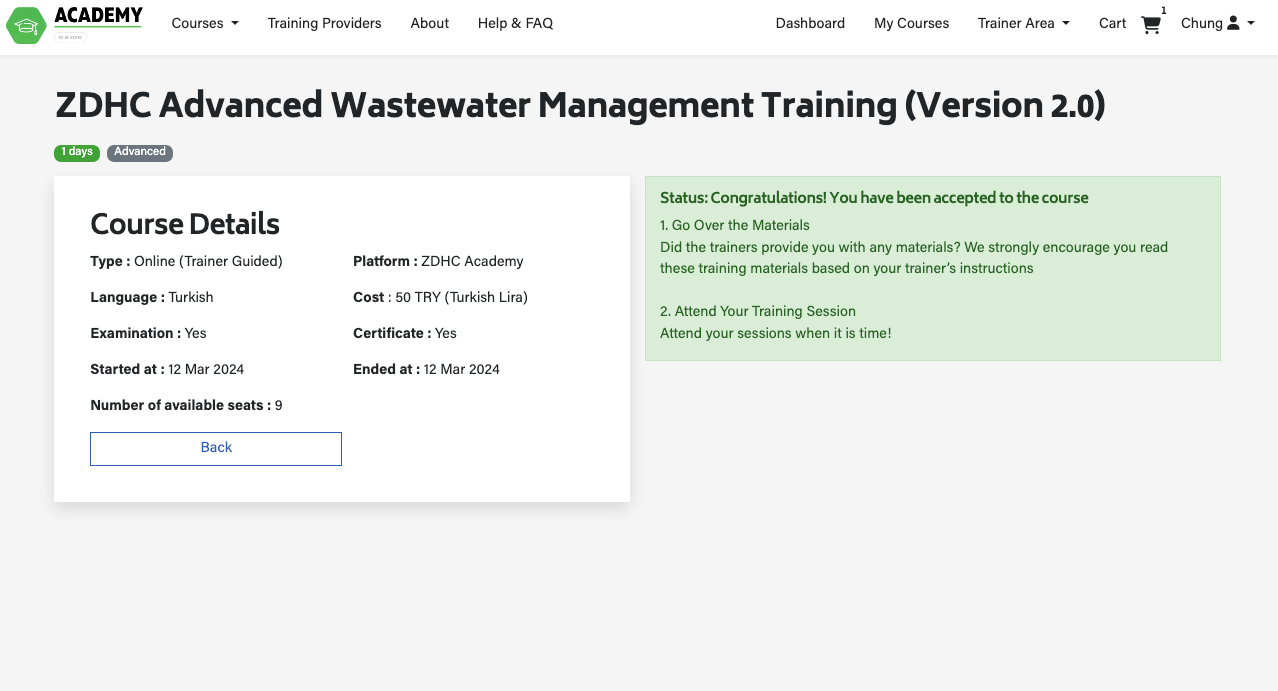This screenshot has width=1278, height=691.
Task: Go to the About page
Action: point(430,23)
